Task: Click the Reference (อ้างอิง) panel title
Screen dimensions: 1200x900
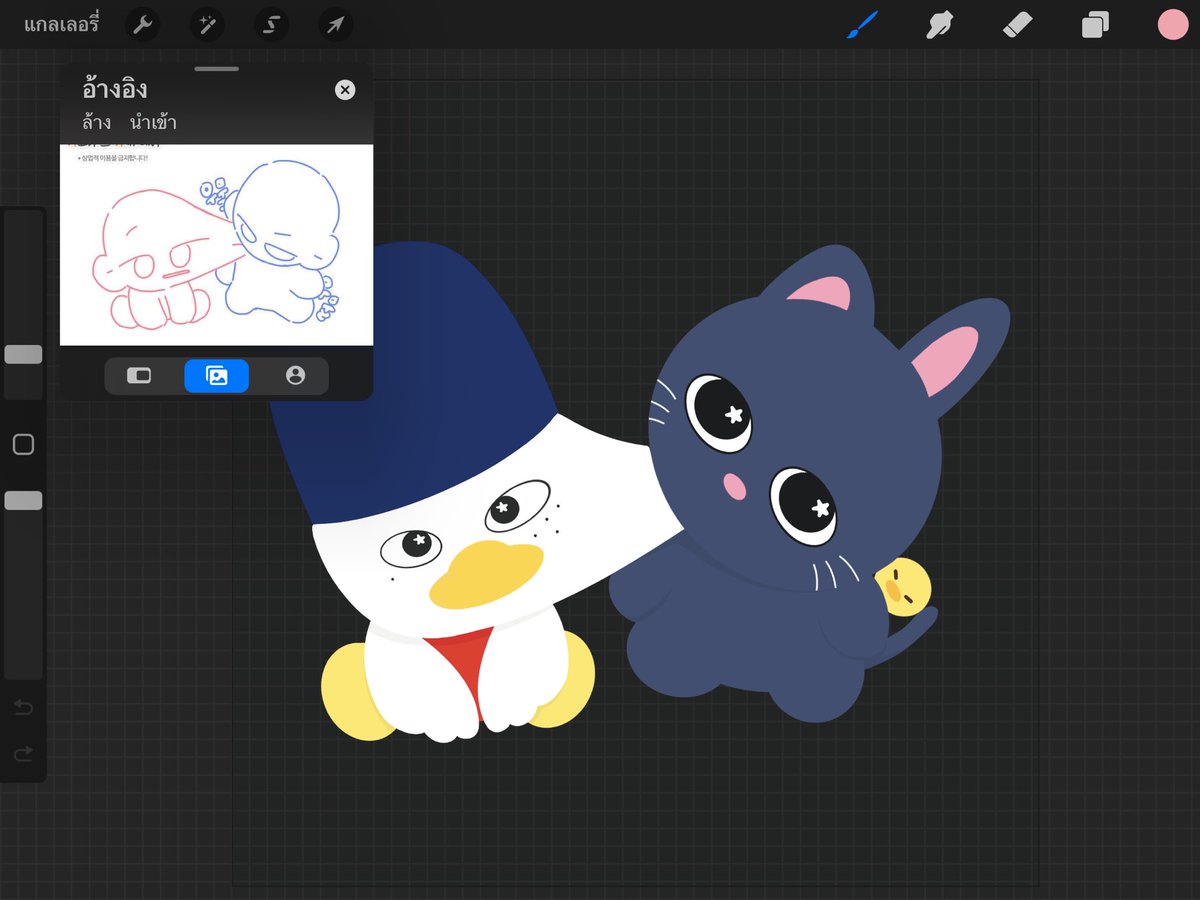Action: click(115, 89)
